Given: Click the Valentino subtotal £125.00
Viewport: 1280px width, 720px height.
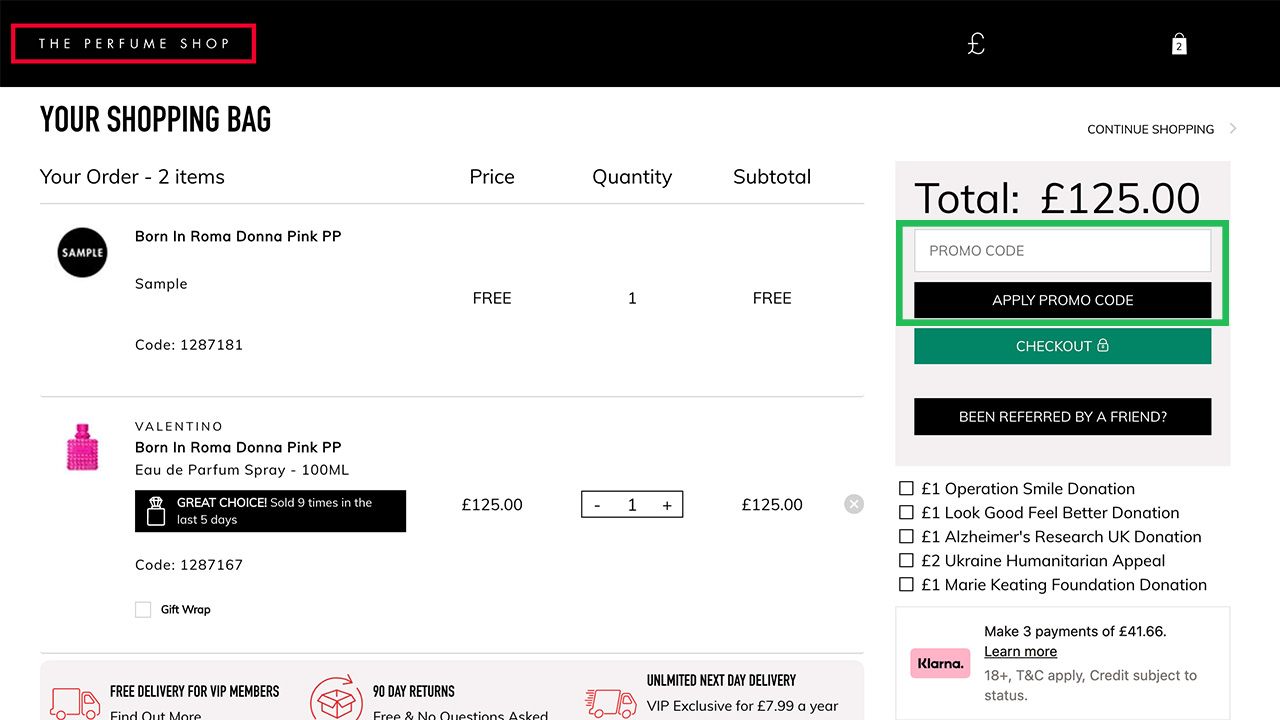Looking at the screenshot, I should pyautogui.click(x=772, y=505).
